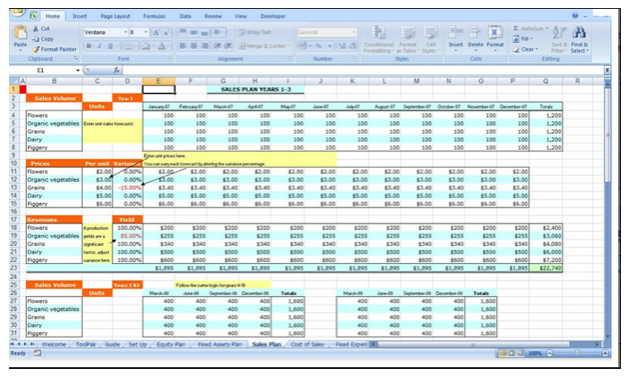
Task: Click the Cut scissors icon
Action: [x=36, y=28]
